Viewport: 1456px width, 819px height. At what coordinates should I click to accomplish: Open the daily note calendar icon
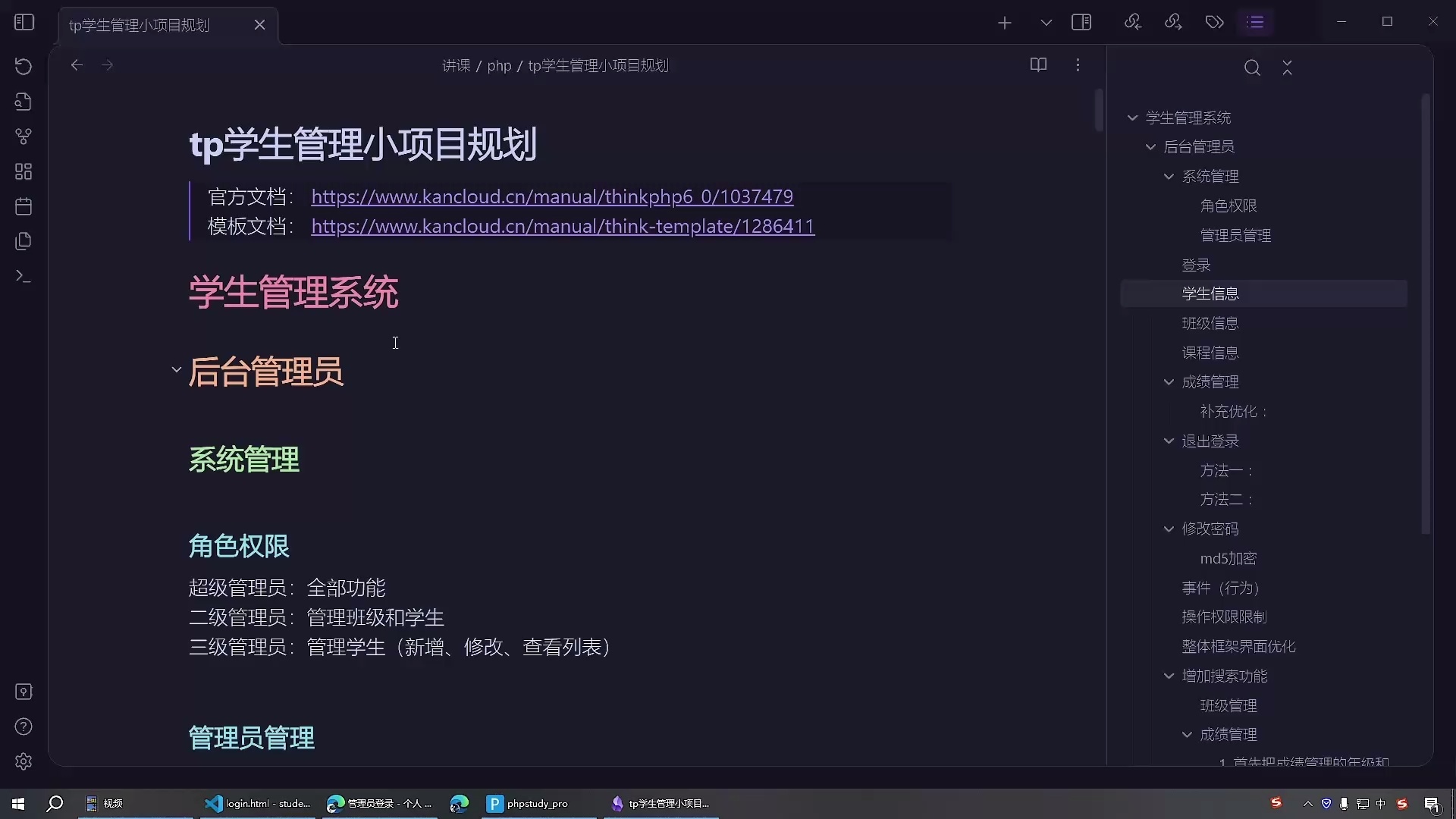click(24, 206)
